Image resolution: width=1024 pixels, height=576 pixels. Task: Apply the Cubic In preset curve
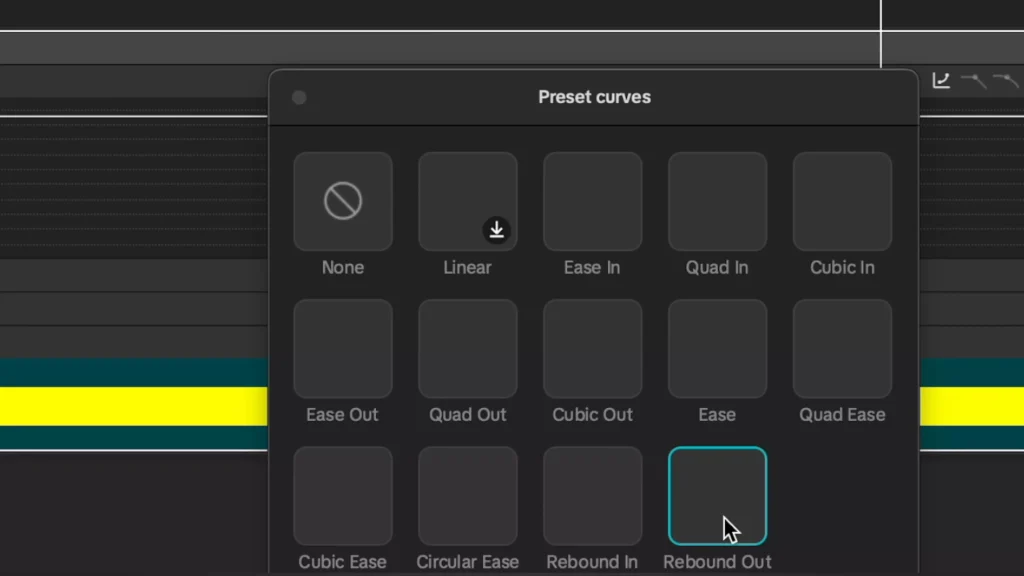pos(841,200)
